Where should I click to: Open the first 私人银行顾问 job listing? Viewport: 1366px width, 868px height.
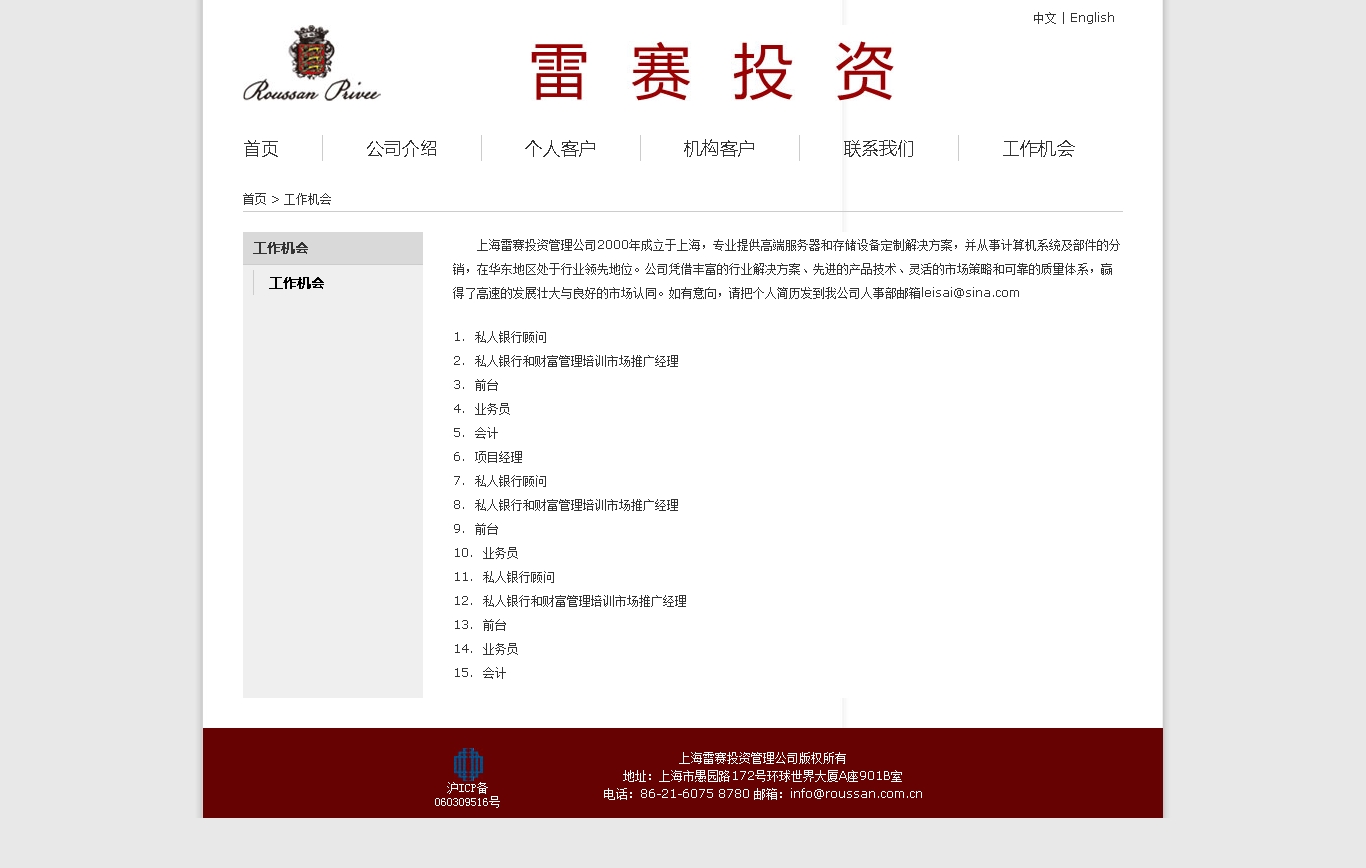pos(510,337)
